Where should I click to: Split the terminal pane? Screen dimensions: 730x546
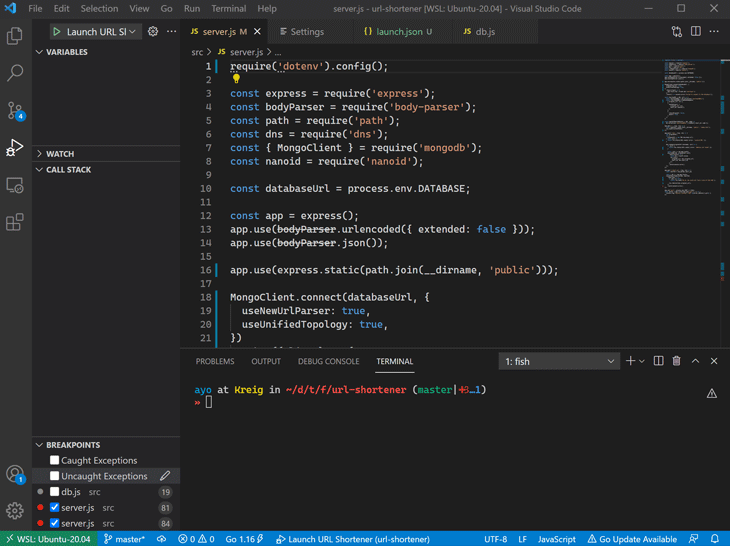pyautogui.click(x=658, y=361)
